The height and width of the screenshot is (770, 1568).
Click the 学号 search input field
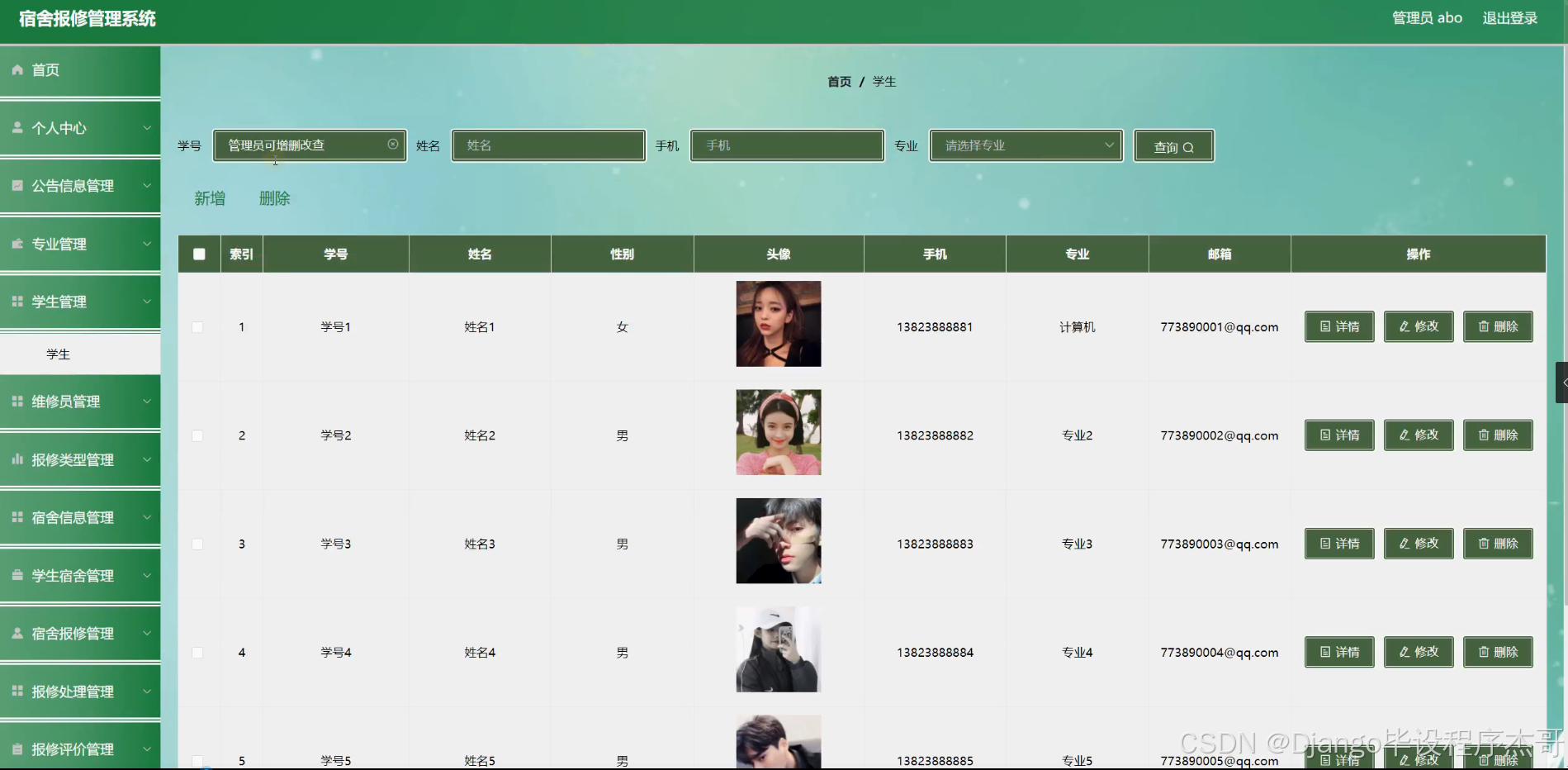click(x=310, y=145)
